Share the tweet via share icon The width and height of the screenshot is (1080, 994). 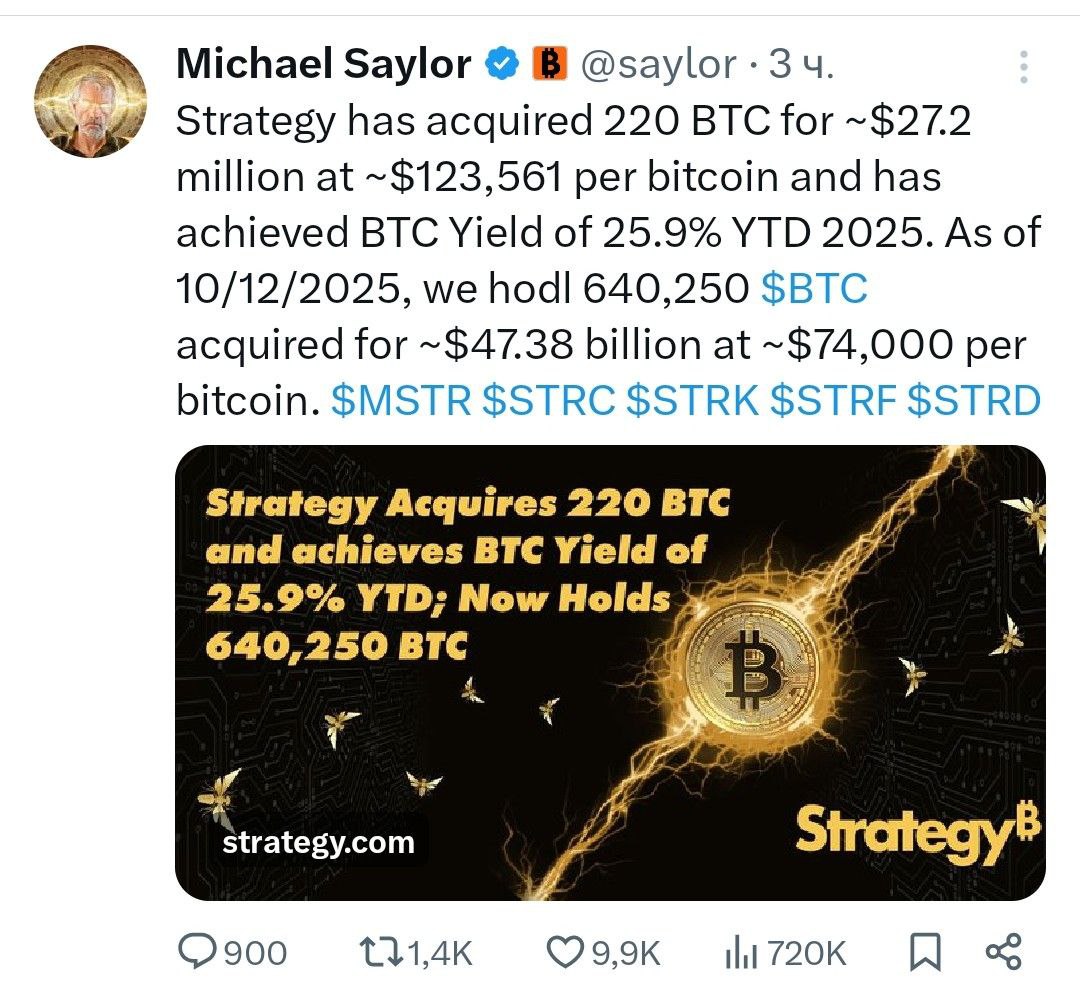tap(1003, 951)
